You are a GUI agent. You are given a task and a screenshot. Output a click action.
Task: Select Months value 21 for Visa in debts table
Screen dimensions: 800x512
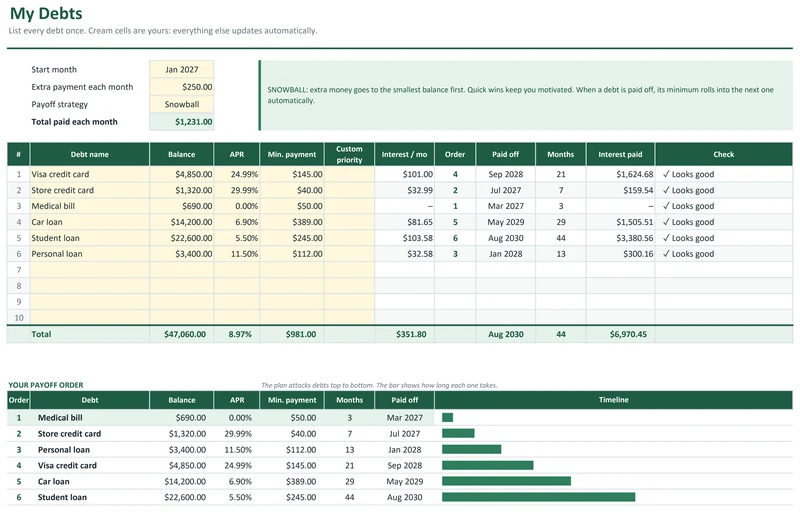(x=561, y=174)
